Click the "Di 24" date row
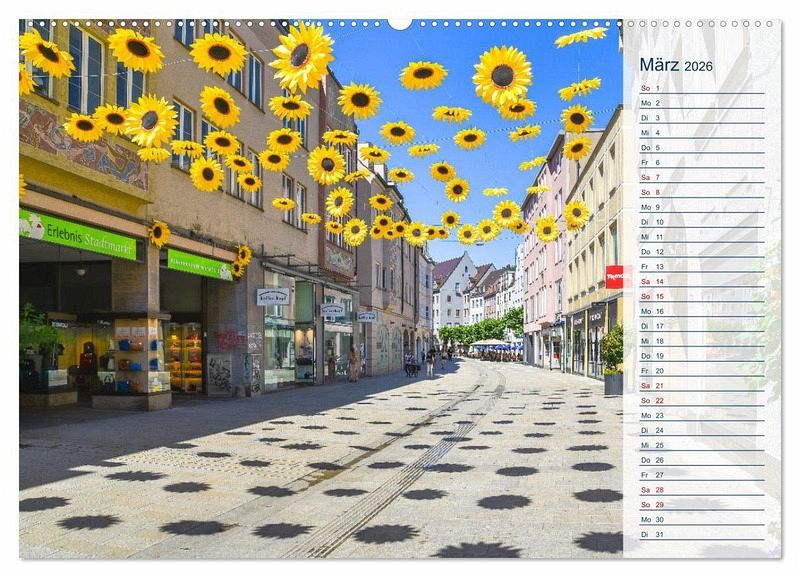 point(702,430)
